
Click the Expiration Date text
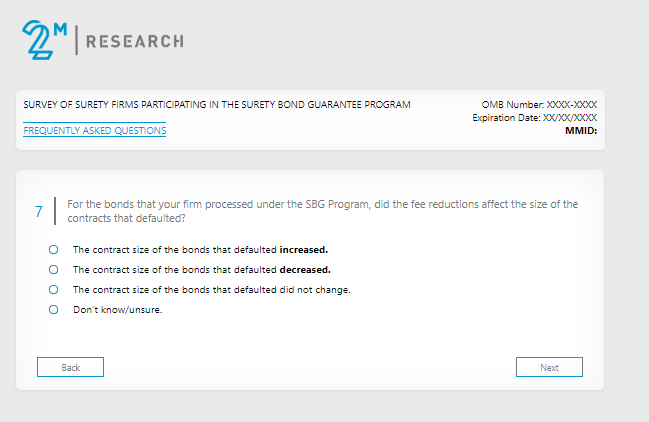(534, 118)
